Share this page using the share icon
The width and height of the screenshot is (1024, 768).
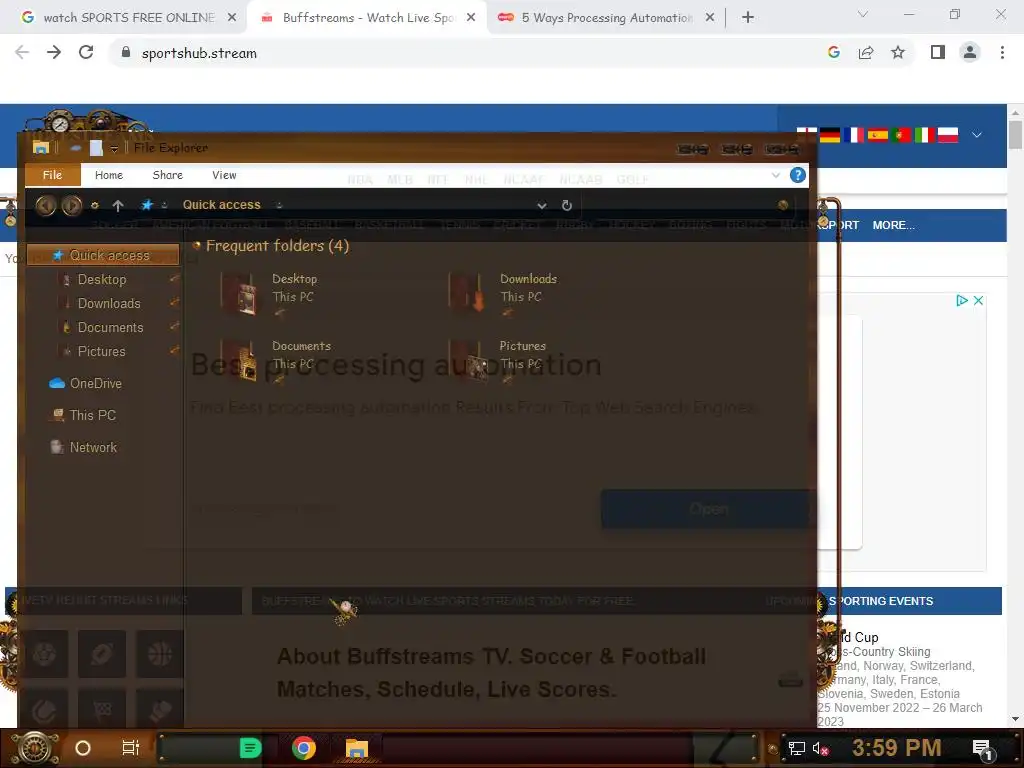point(866,53)
